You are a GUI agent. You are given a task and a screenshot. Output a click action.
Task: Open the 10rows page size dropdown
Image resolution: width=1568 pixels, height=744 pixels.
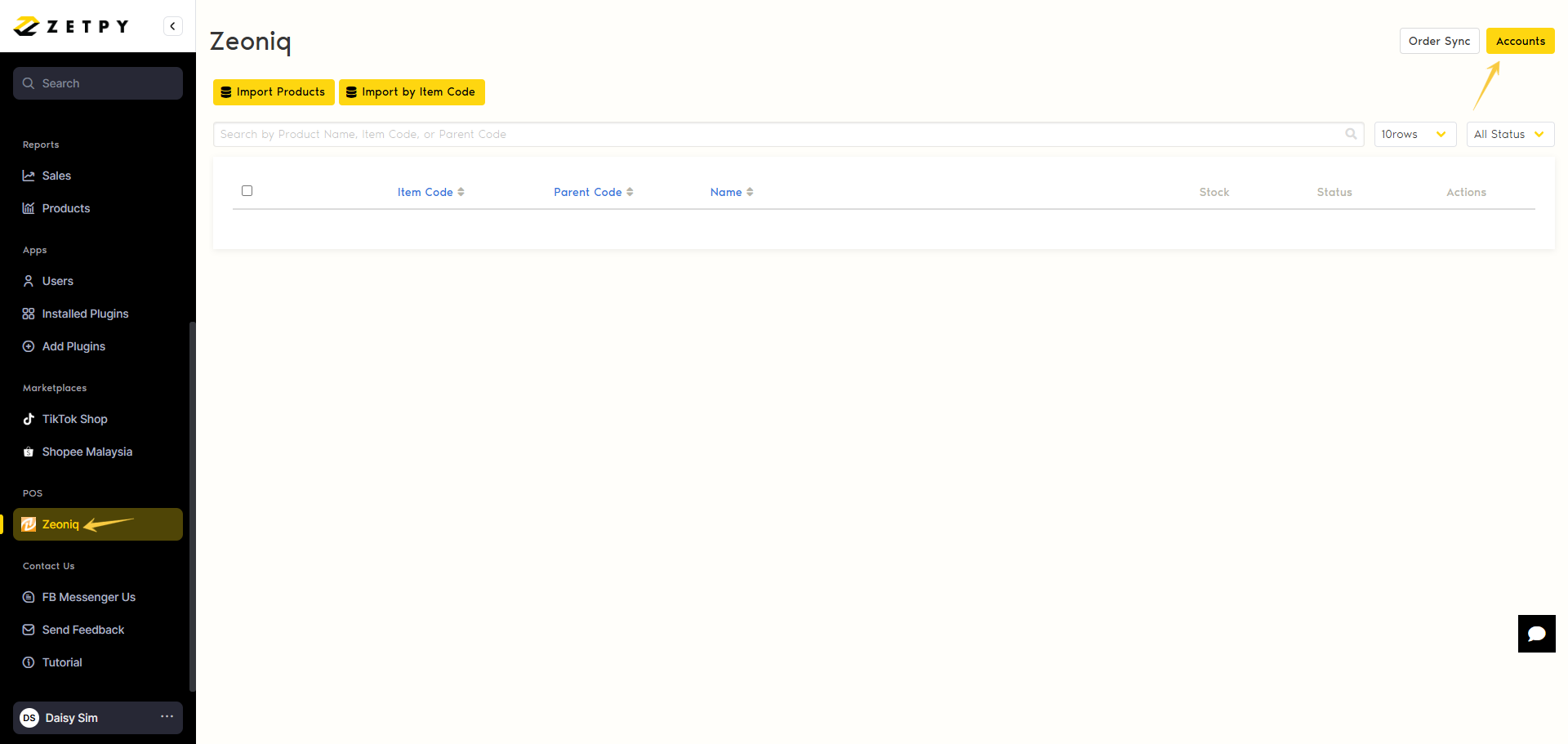[x=1414, y=135]
